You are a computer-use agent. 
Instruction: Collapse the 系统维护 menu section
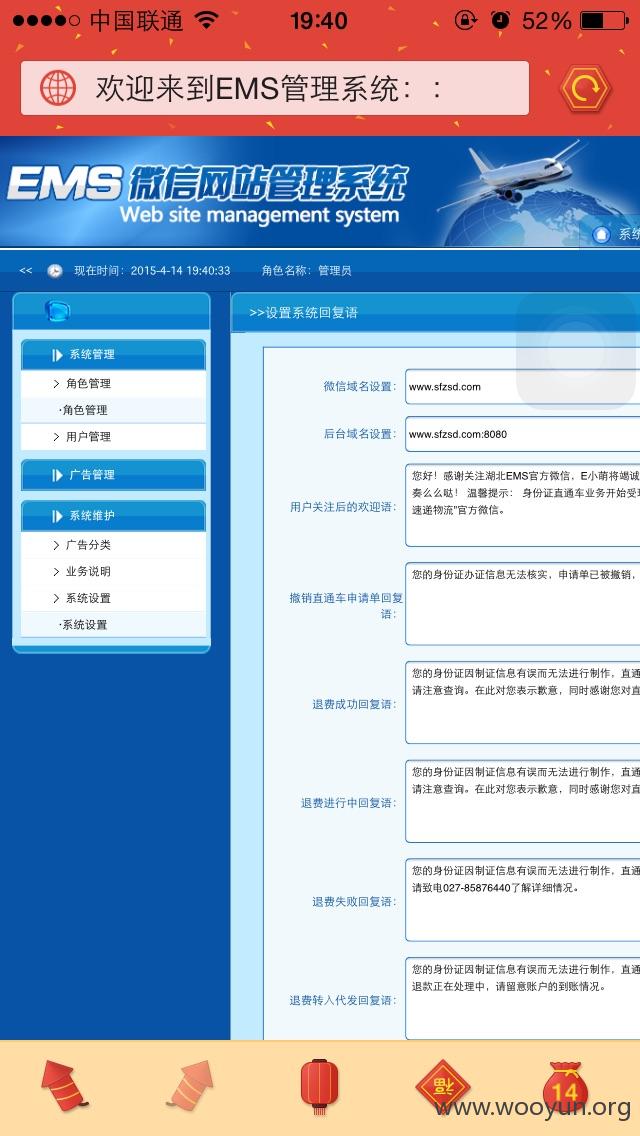(113, 516)
